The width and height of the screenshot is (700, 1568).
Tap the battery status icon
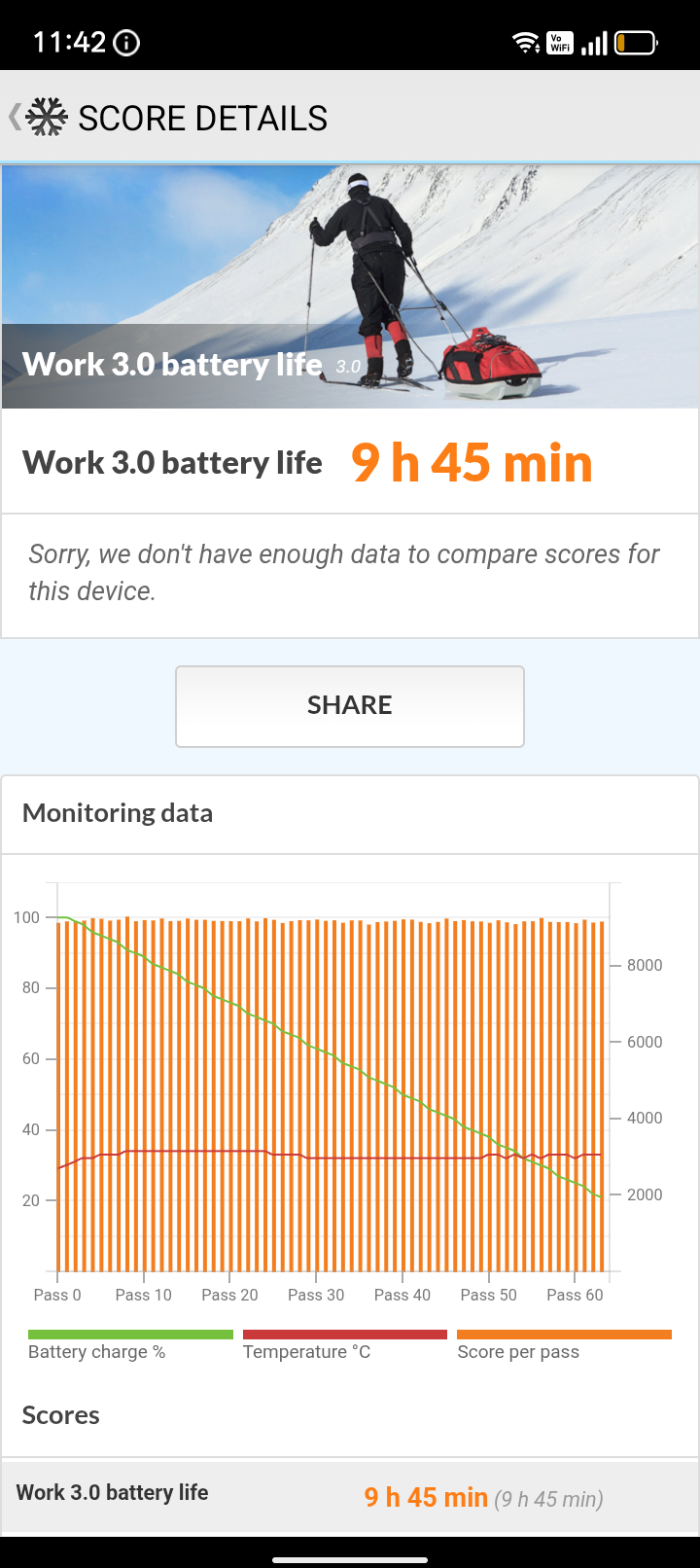(636, 43)
